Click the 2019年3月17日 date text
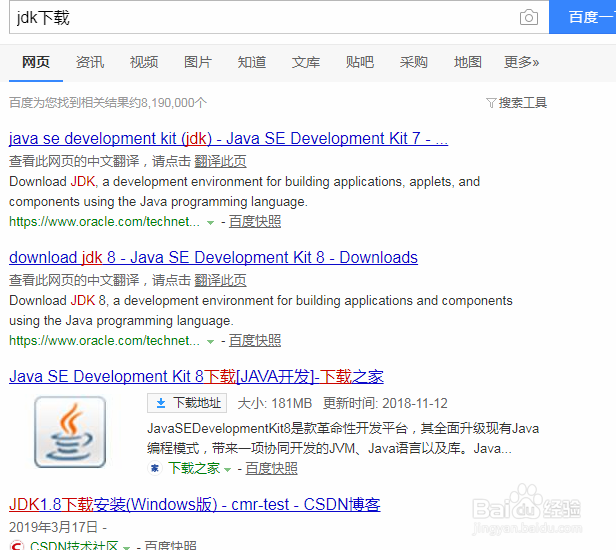This screenshot has height=550, width=616. pyautogui.click(x=53, y=527)
